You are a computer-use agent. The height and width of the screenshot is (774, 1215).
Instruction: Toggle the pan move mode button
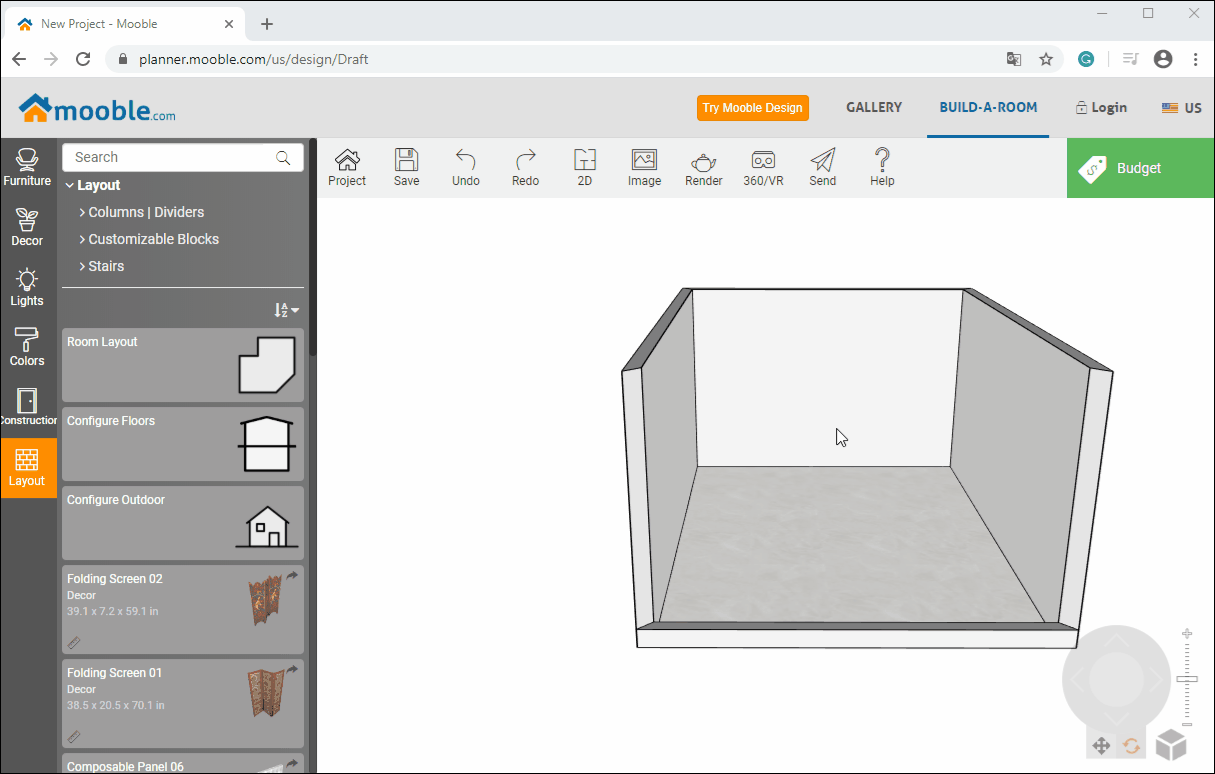[x=1101, y=745]
